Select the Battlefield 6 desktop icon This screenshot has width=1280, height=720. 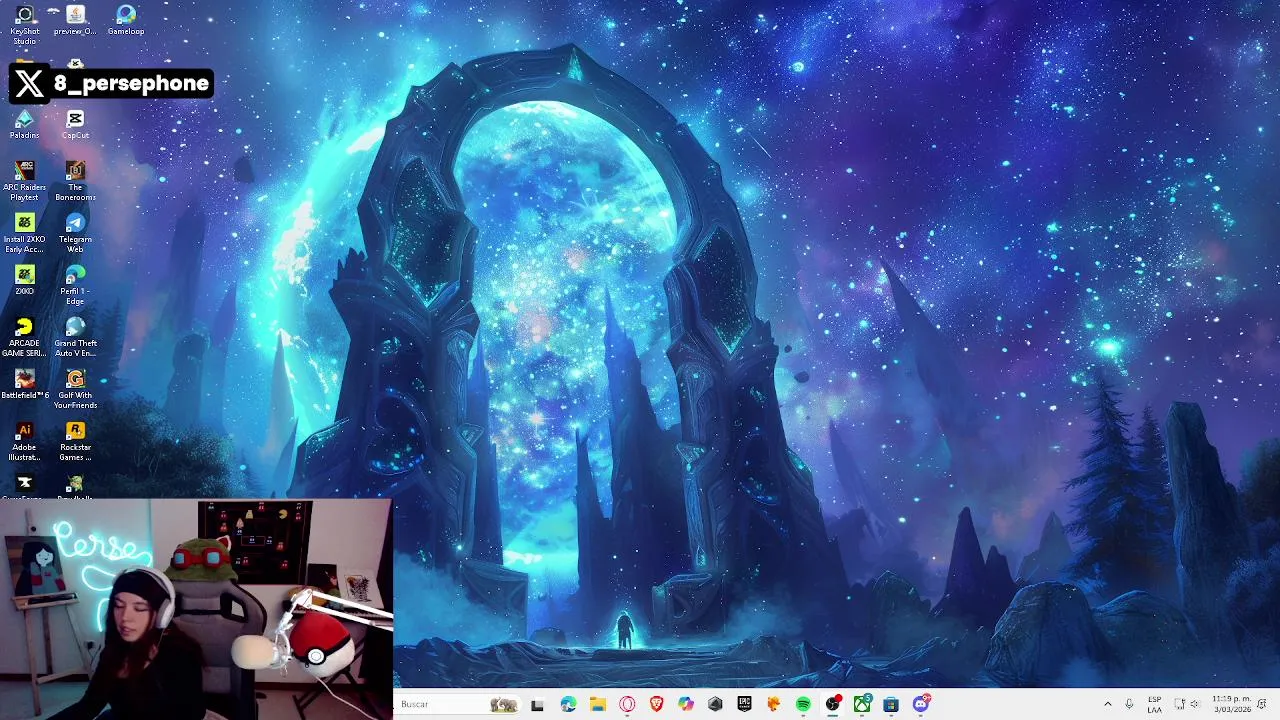(x=25, y=384)
